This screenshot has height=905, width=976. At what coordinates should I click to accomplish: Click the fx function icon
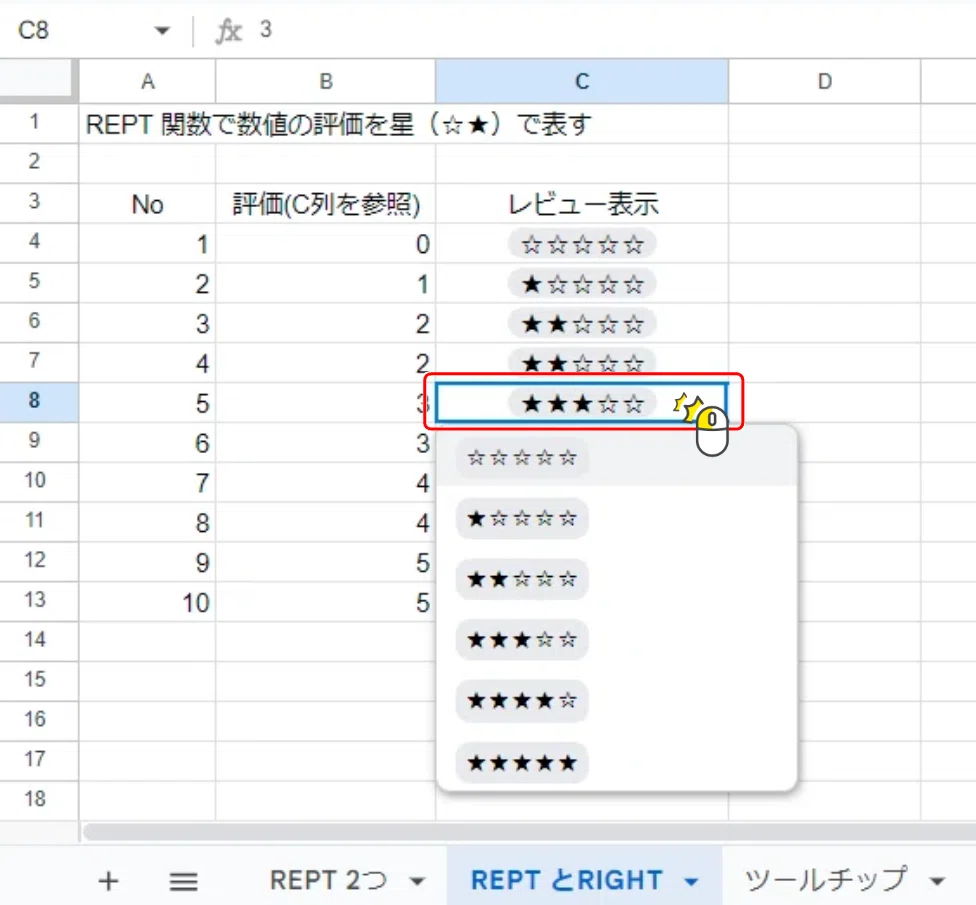pos(228,30)
